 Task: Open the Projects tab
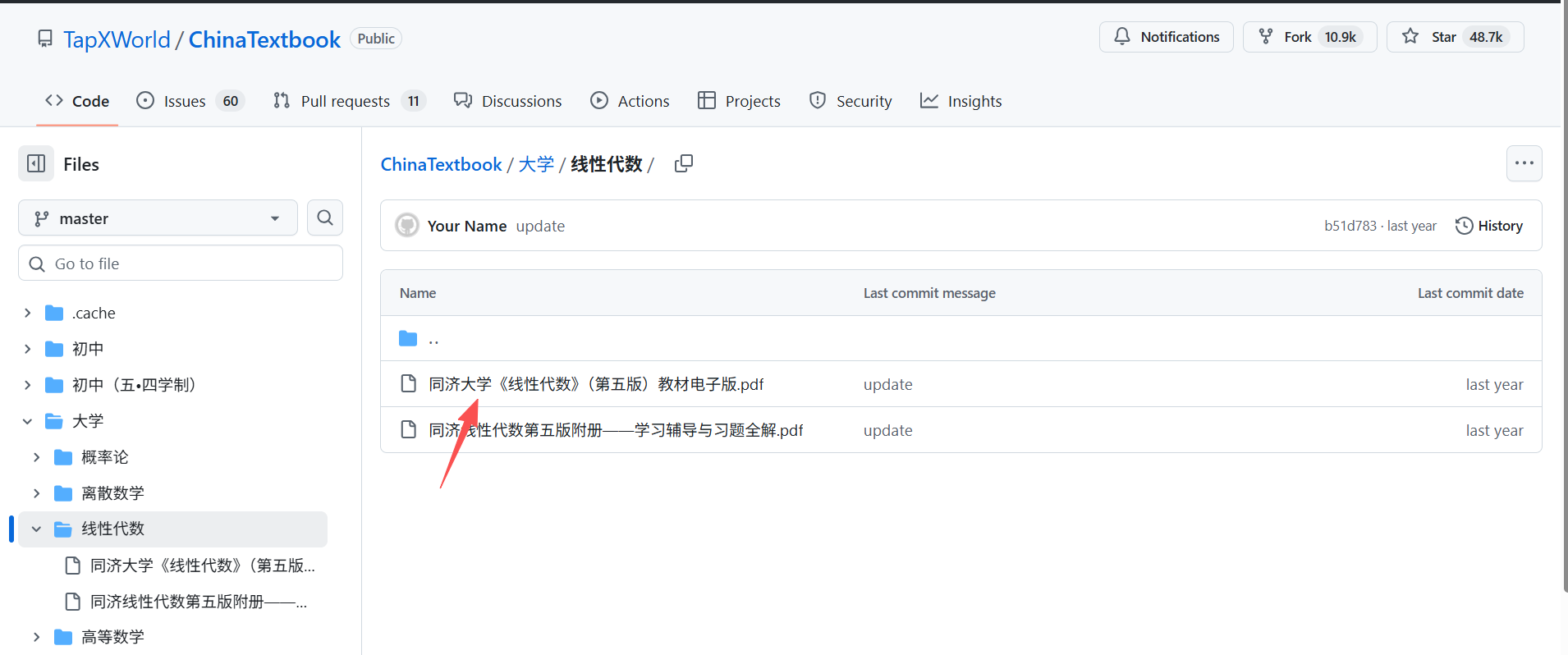click(739, 101)
